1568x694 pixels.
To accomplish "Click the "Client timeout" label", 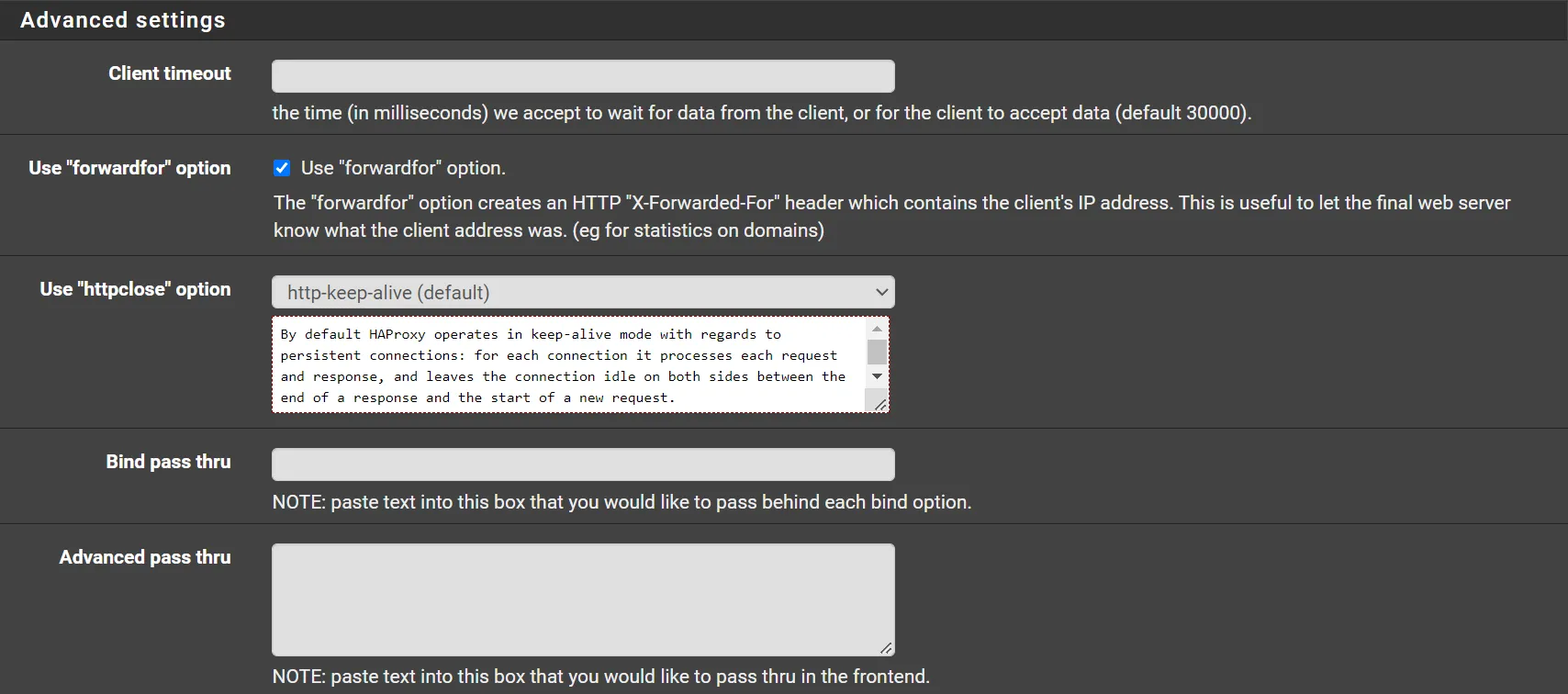I will (170, 73).
